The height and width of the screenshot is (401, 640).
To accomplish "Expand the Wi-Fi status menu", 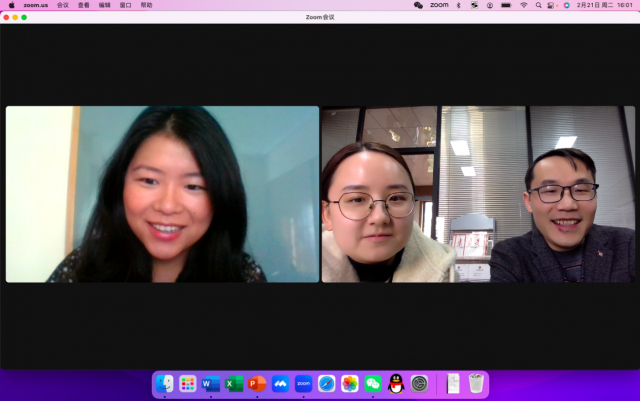I will pos(523,5).
